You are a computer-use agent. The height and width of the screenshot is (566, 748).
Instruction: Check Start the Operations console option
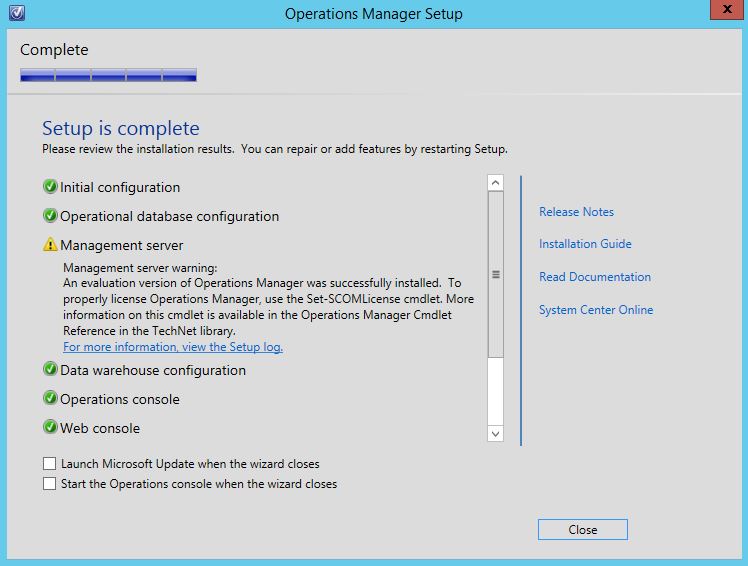coord(50,484)
